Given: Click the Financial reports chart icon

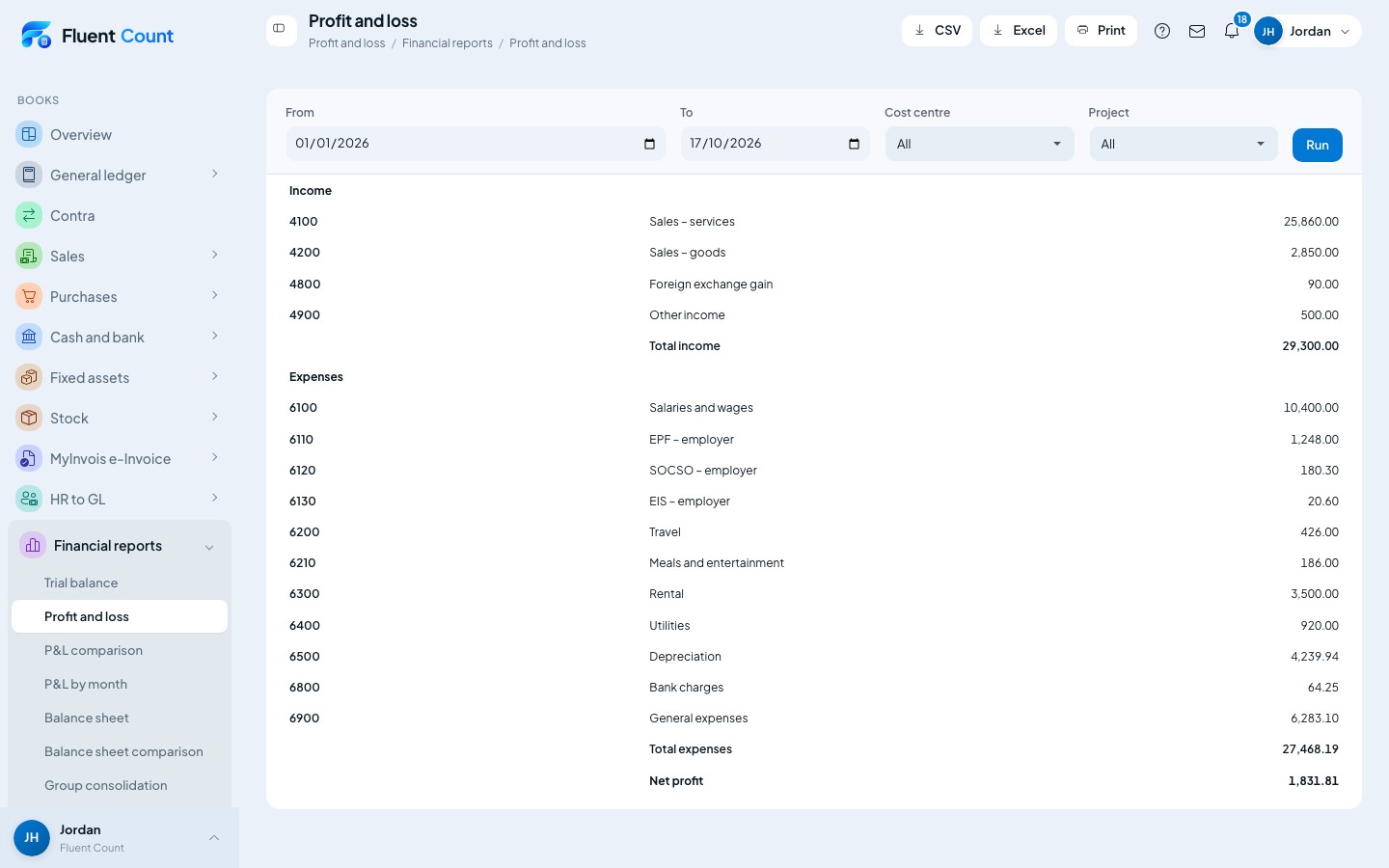Looking at the screenshot, I should tap(33, 545).
